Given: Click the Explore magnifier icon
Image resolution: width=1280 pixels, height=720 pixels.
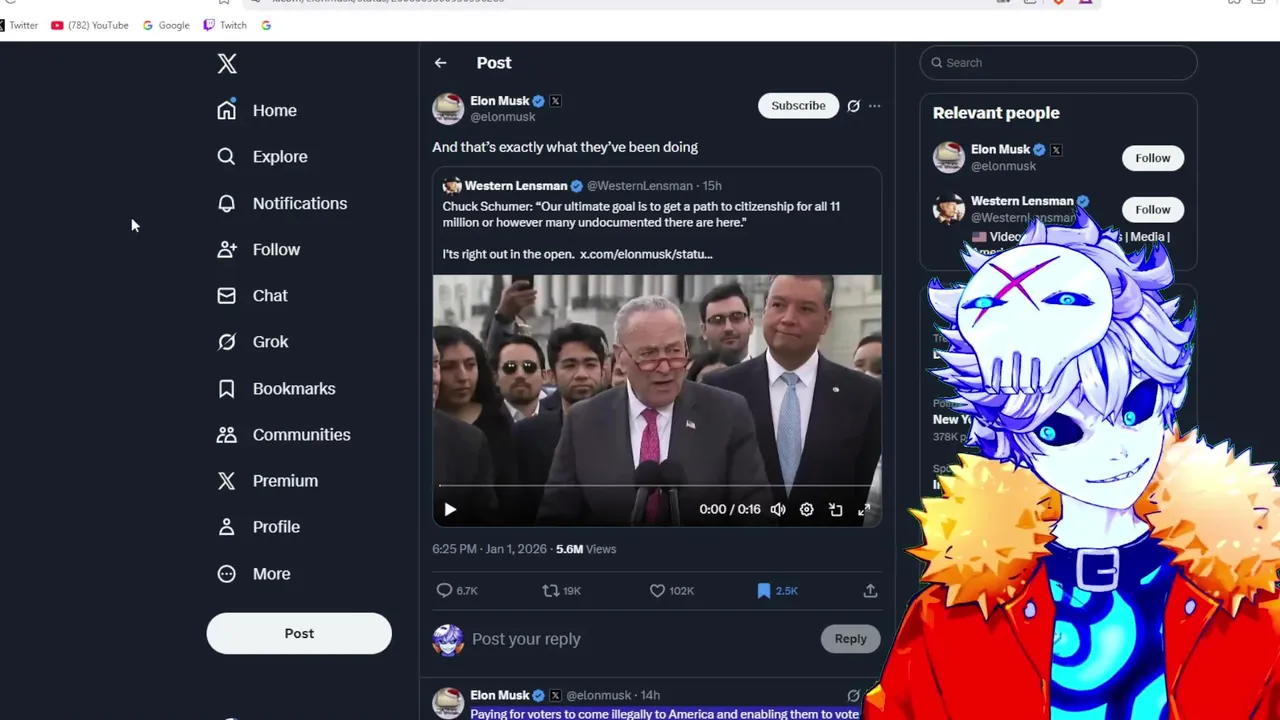Looking at the screenshot, I should point(227,156).
